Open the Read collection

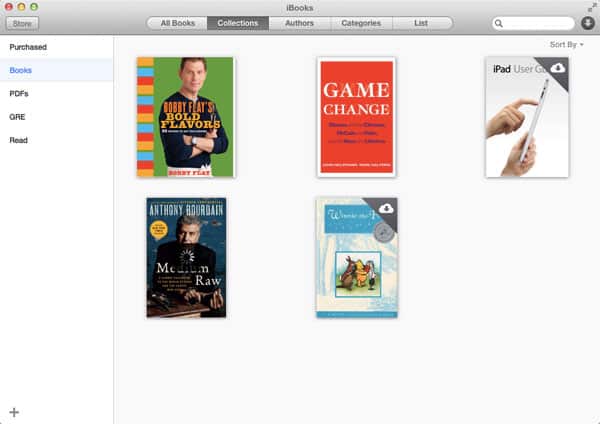(x=19, y=140)
